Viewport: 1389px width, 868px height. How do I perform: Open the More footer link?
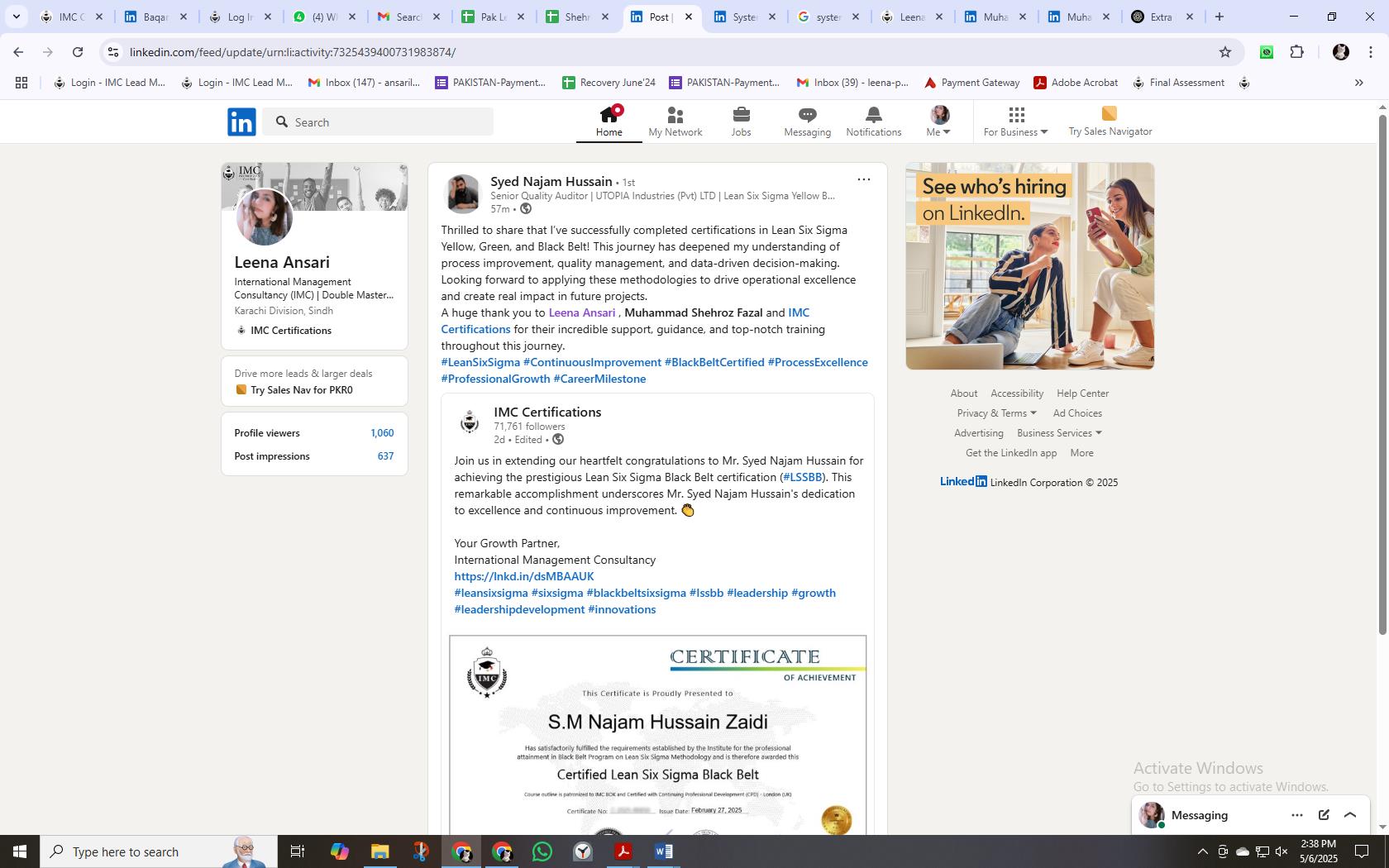pyautogui.click(x=1081, y=453)
